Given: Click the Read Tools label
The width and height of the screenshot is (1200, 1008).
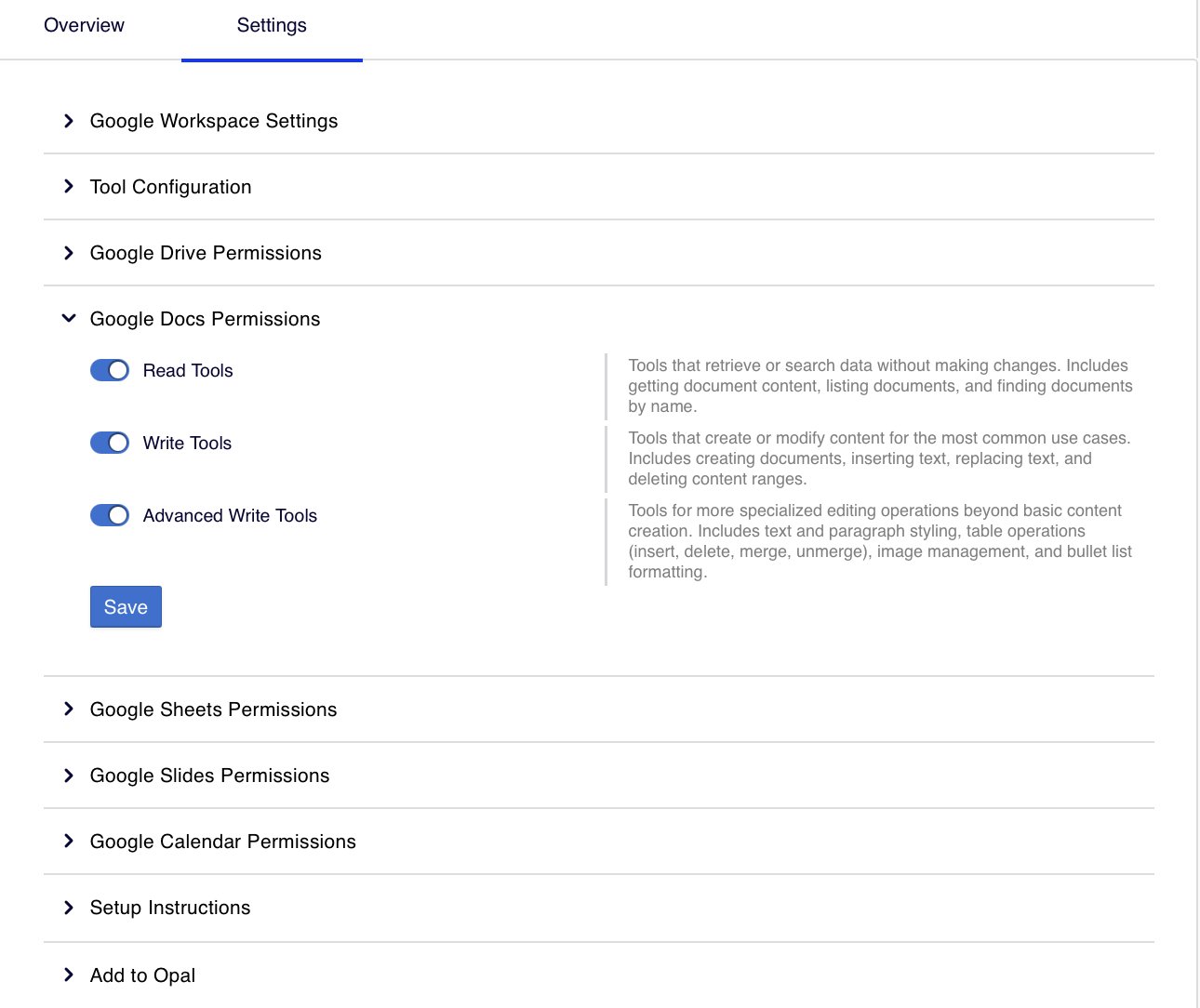Looking at the screenshot, I should click(x=188, y=370).
